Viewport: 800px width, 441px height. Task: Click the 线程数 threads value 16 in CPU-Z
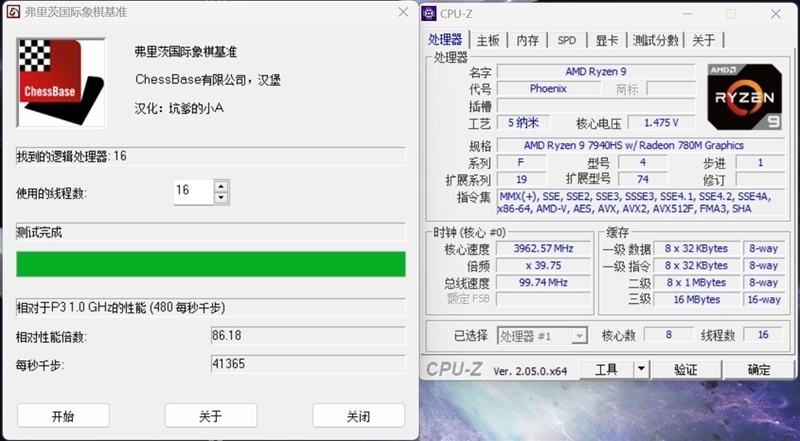[x=763, y=335]
